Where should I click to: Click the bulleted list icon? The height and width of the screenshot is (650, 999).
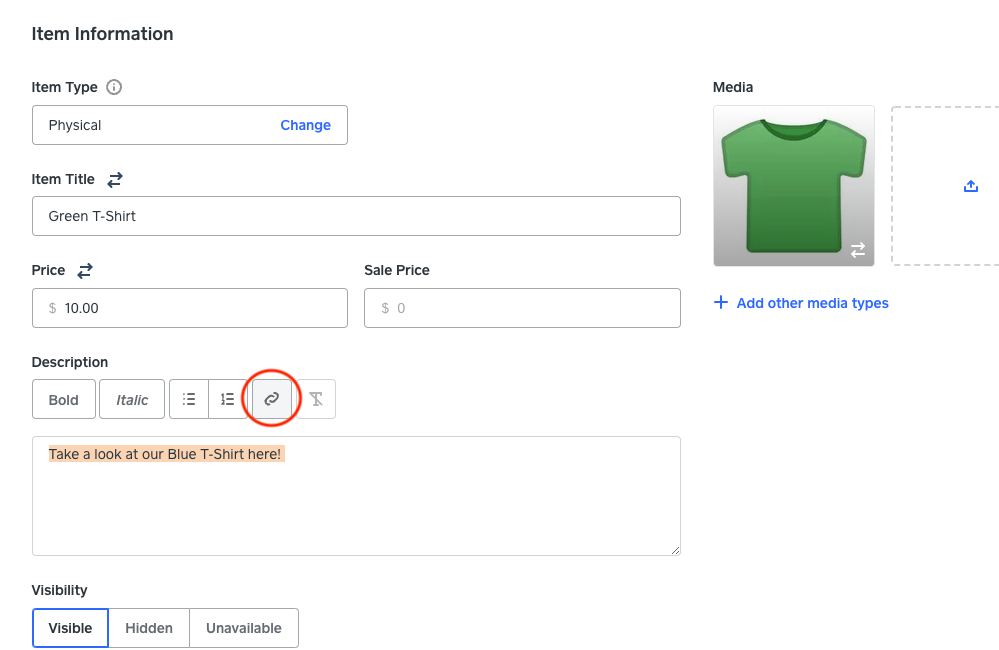pos(189,399)
